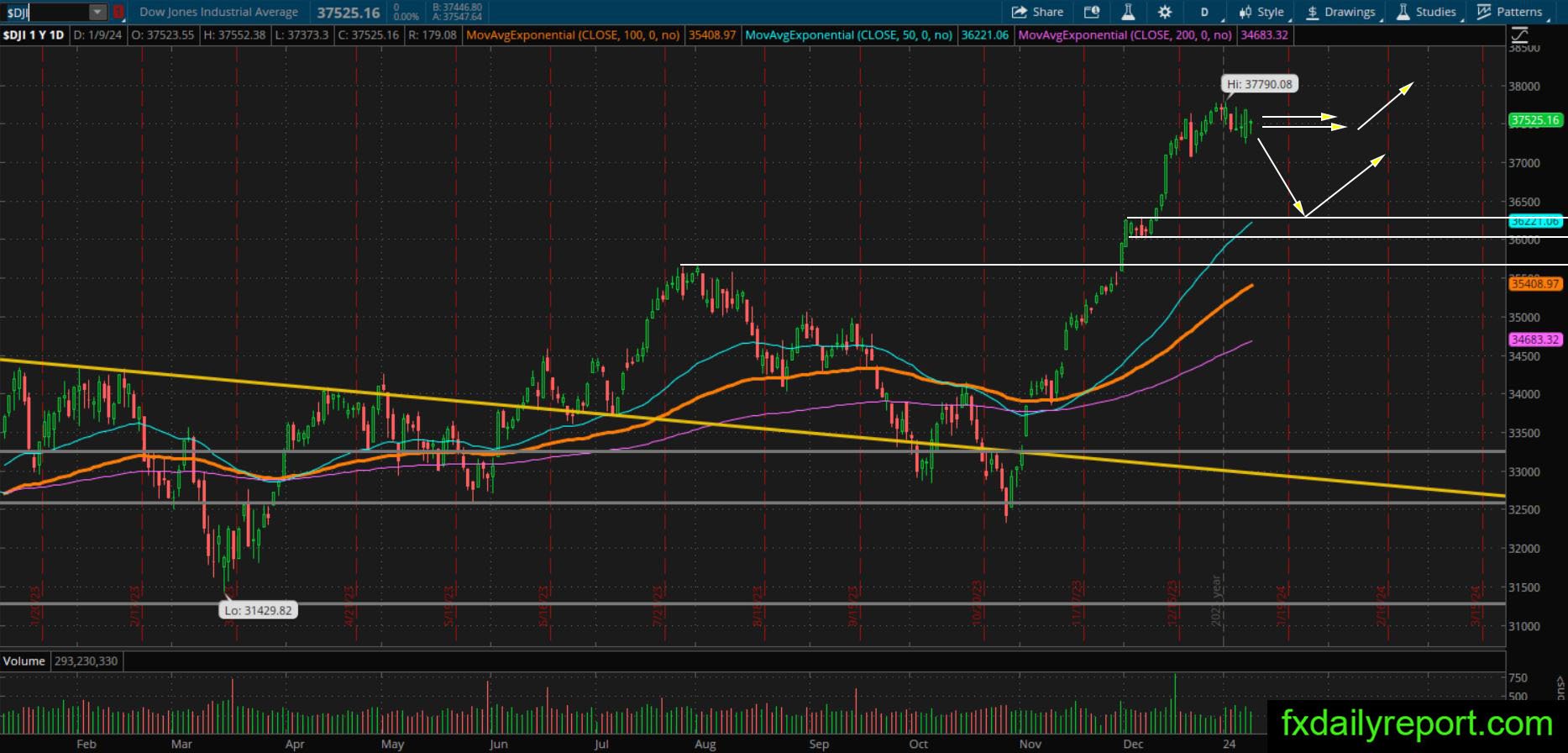Click the 32000 price axis label
Viewport: 1568px width, 753px height.
(1525, 549)
